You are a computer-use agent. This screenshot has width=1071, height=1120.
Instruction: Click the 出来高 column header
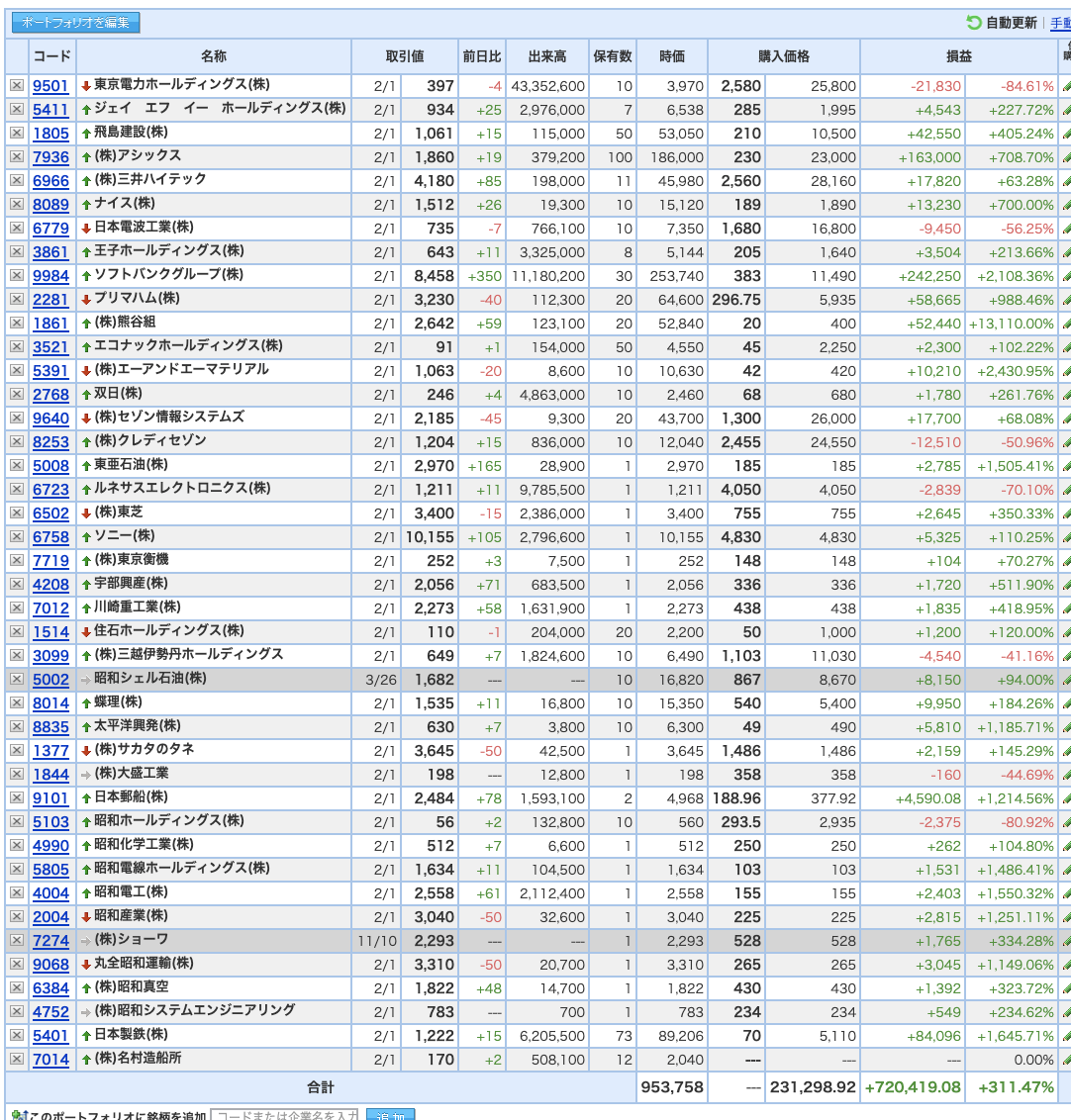[x=547, y=56]
